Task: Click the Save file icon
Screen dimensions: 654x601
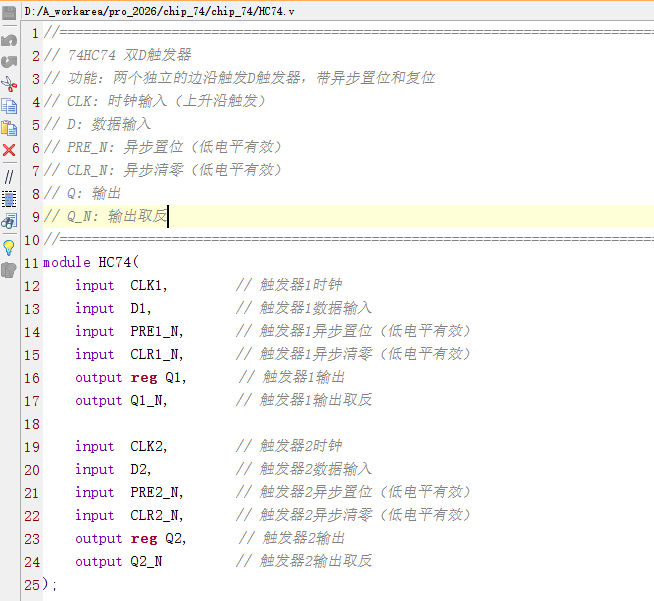Action: pyautogui.click(x=9, y=13)
